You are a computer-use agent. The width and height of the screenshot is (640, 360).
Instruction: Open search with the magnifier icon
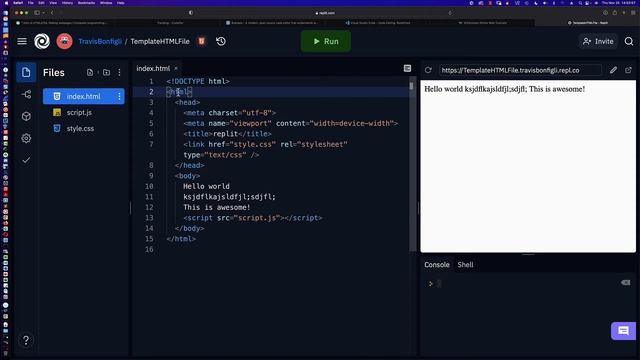(629, 41)
